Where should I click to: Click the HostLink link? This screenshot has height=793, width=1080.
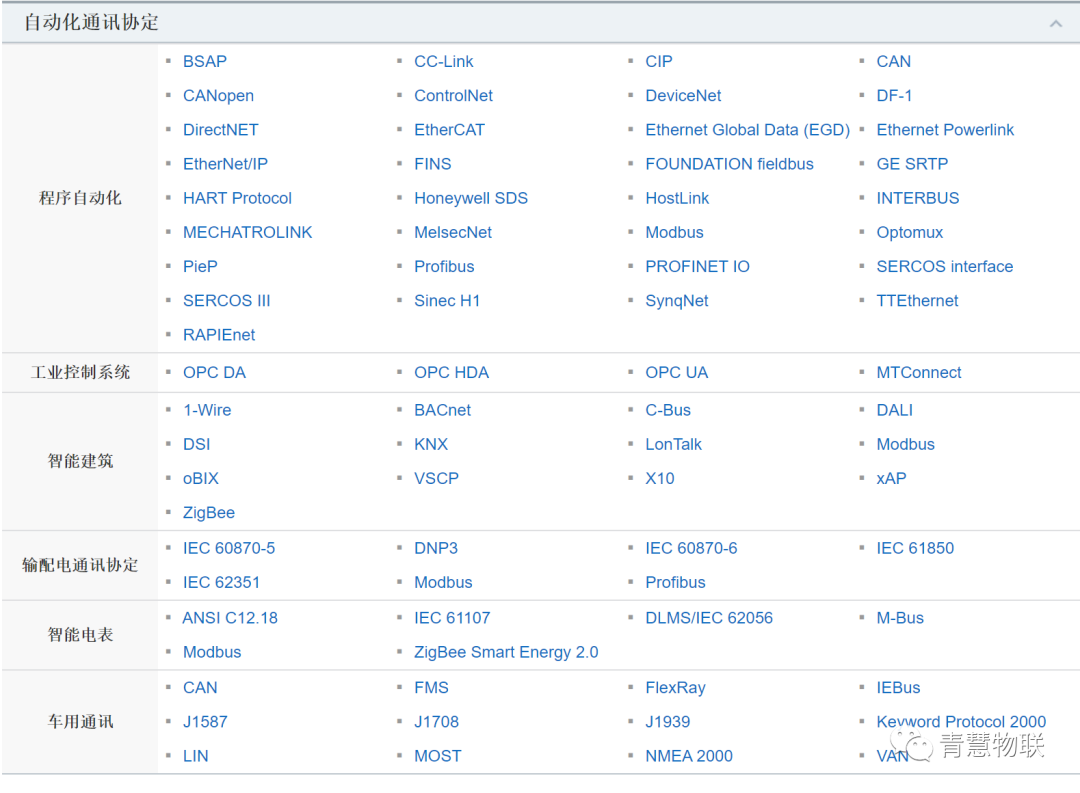pyautogui.click(x=677, y=198)
